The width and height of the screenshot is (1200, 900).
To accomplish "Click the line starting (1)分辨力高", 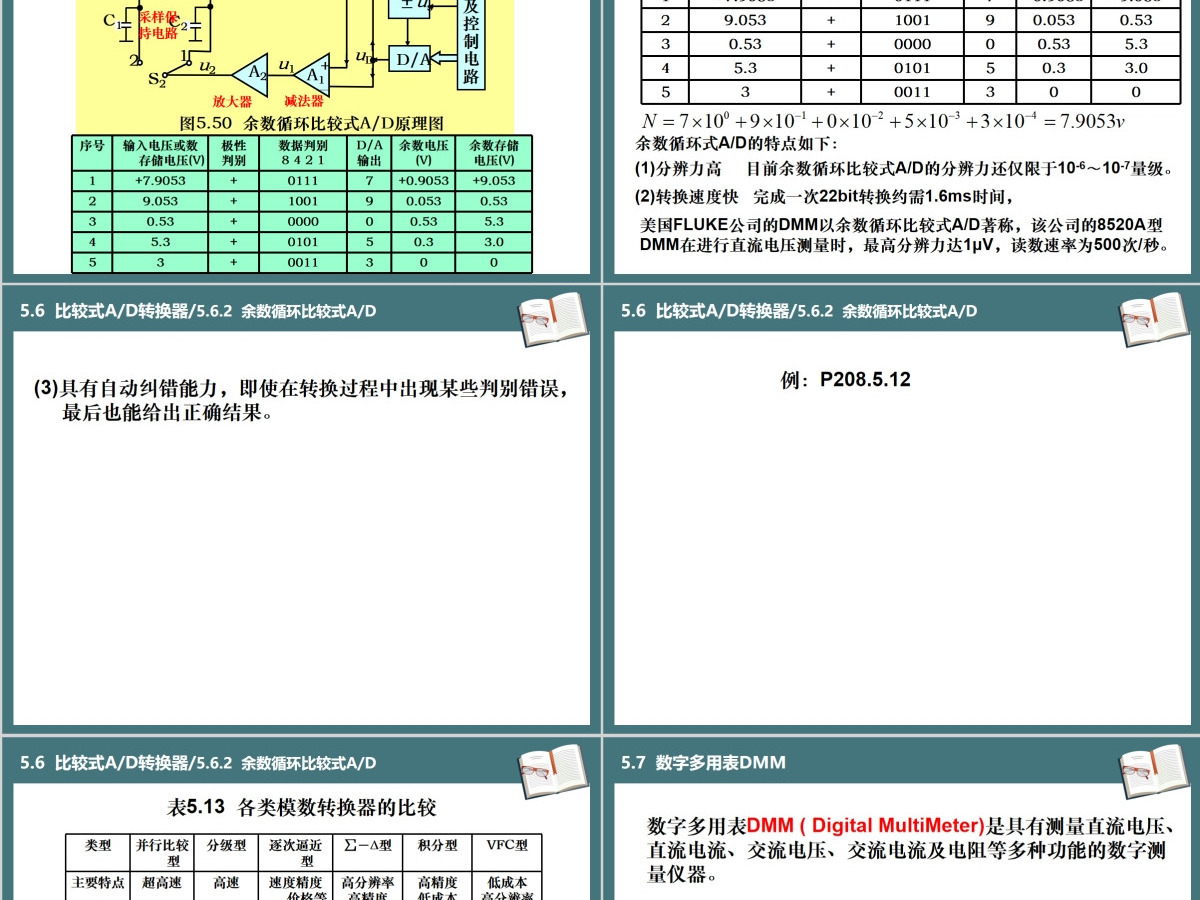I will (905, 168).
